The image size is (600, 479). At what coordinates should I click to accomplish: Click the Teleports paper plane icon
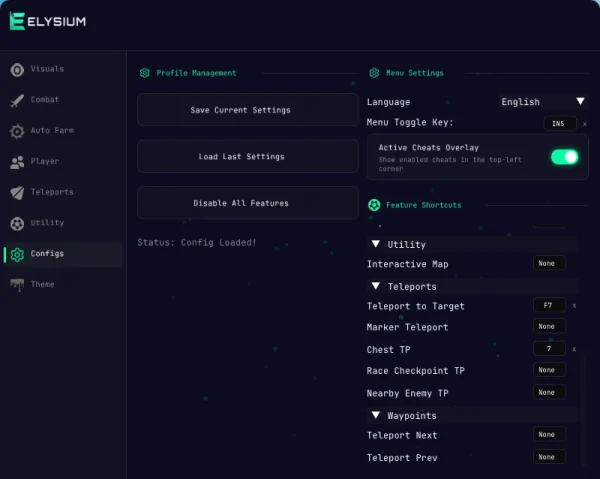[x=17, y=193]
